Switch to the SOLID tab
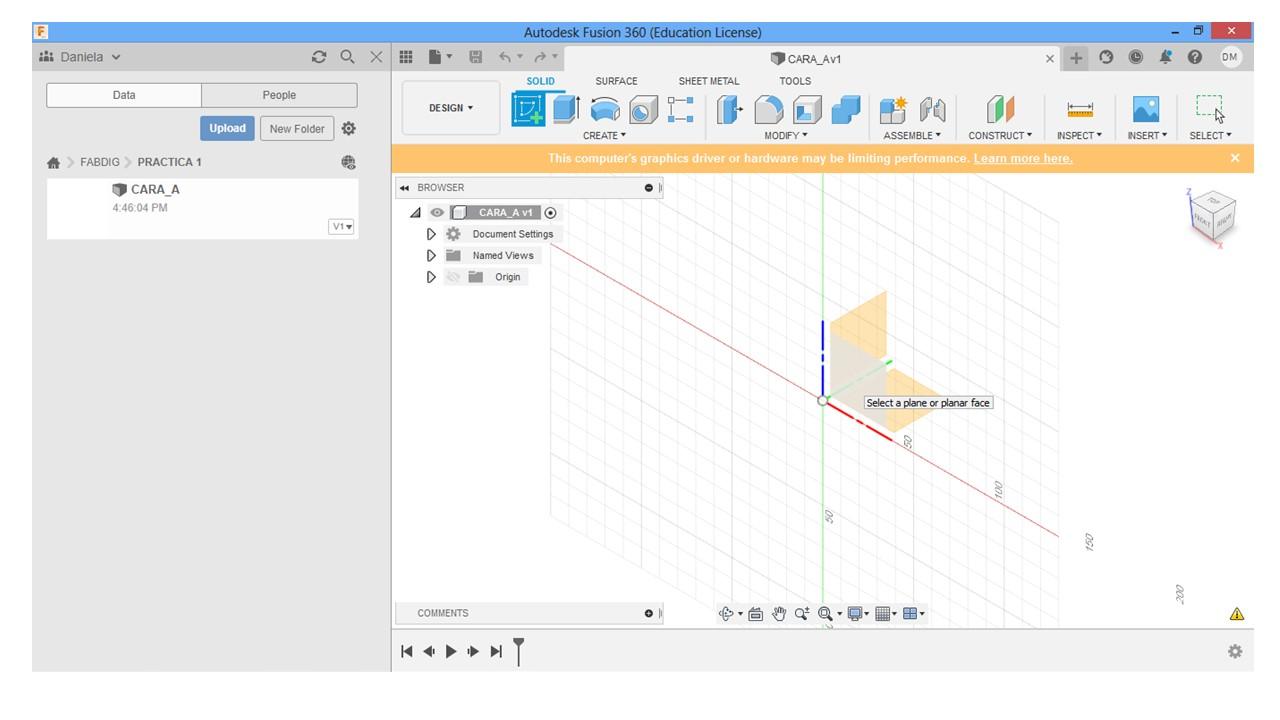Screen dimensions: 1280x720 click(540, 81)
